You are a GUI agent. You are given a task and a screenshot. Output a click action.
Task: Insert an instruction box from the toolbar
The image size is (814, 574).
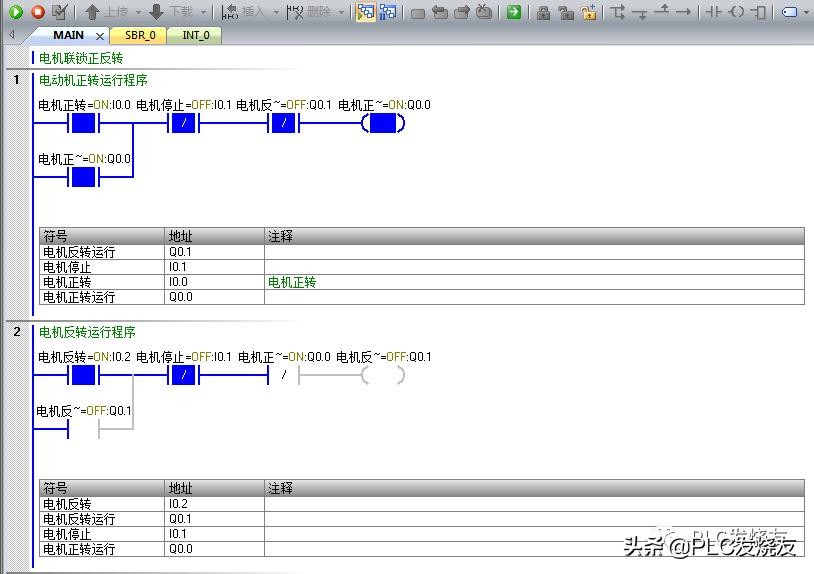[759, 12]
